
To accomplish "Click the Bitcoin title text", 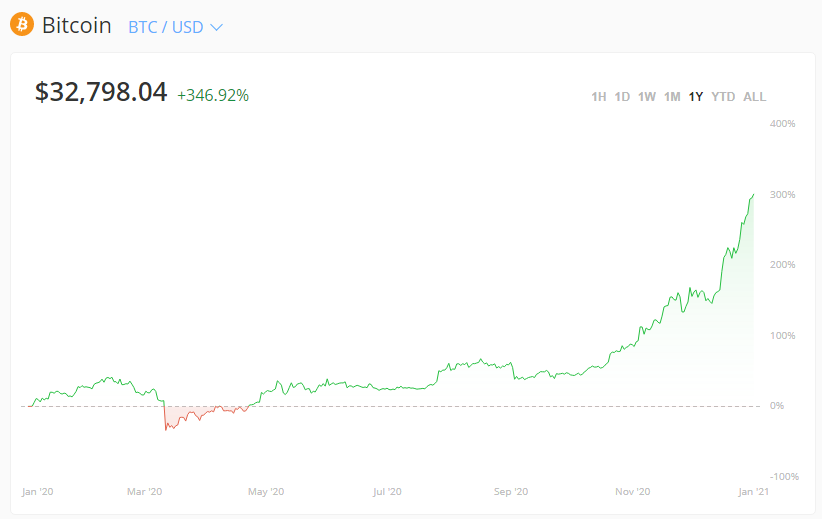I will click(x=77, y=26).
